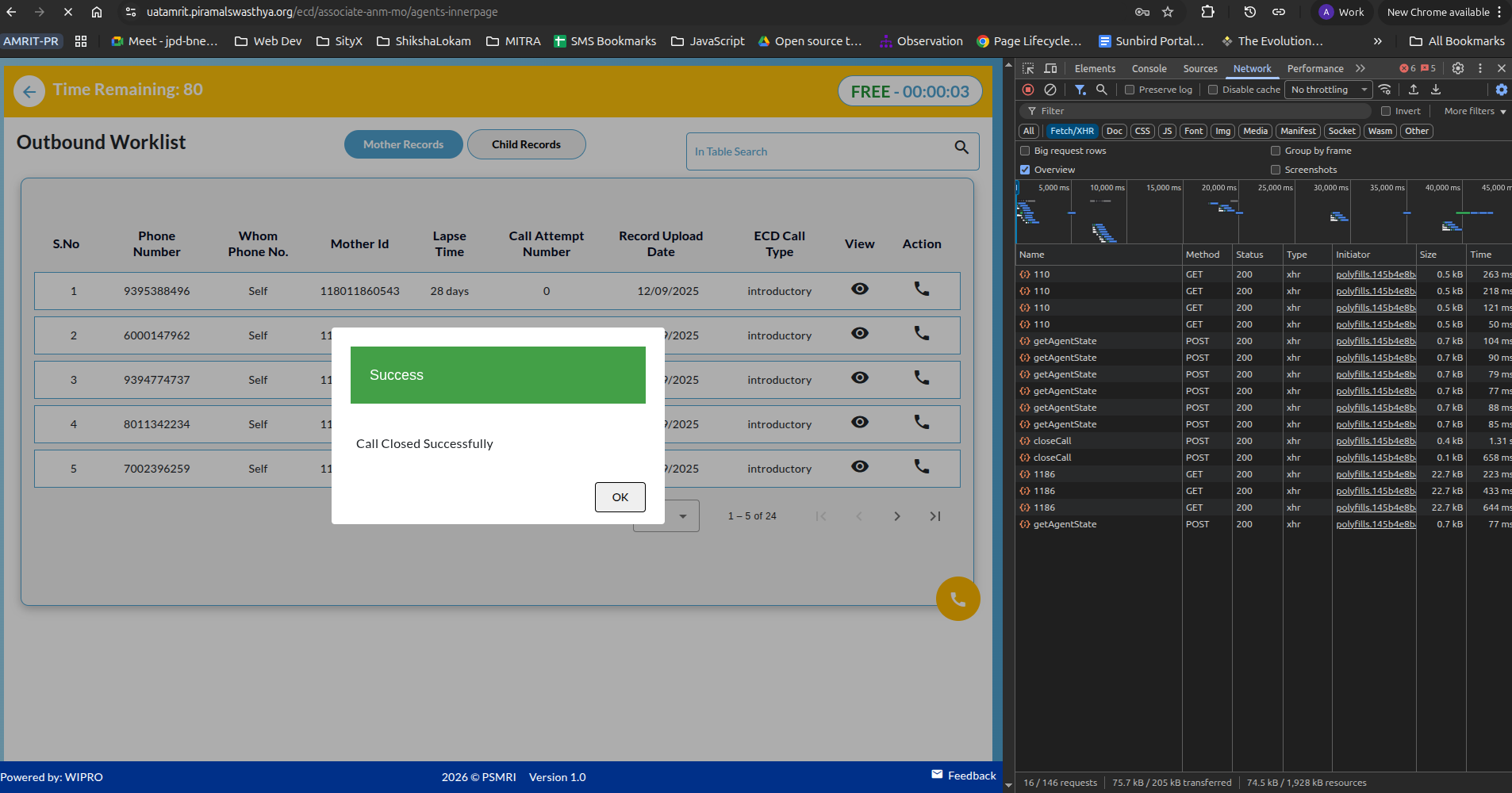Click the In Table Search magnifier icon

coord(961,147)
